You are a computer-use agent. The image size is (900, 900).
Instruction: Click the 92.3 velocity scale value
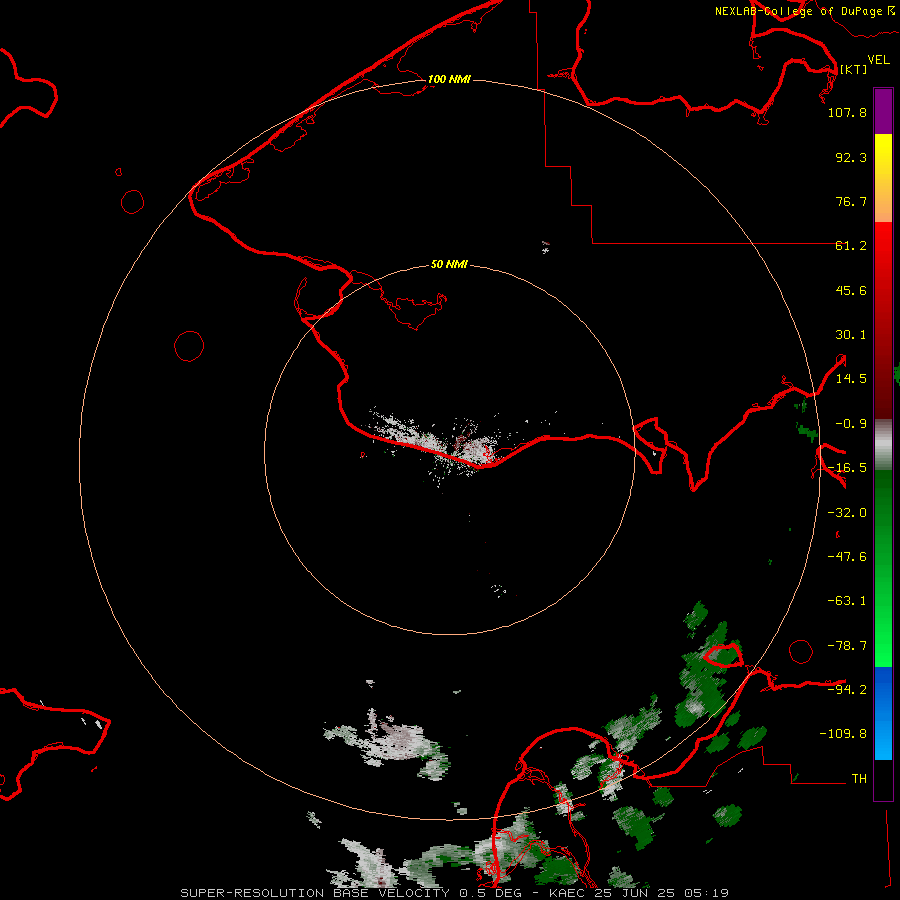(x=851, y=157)
